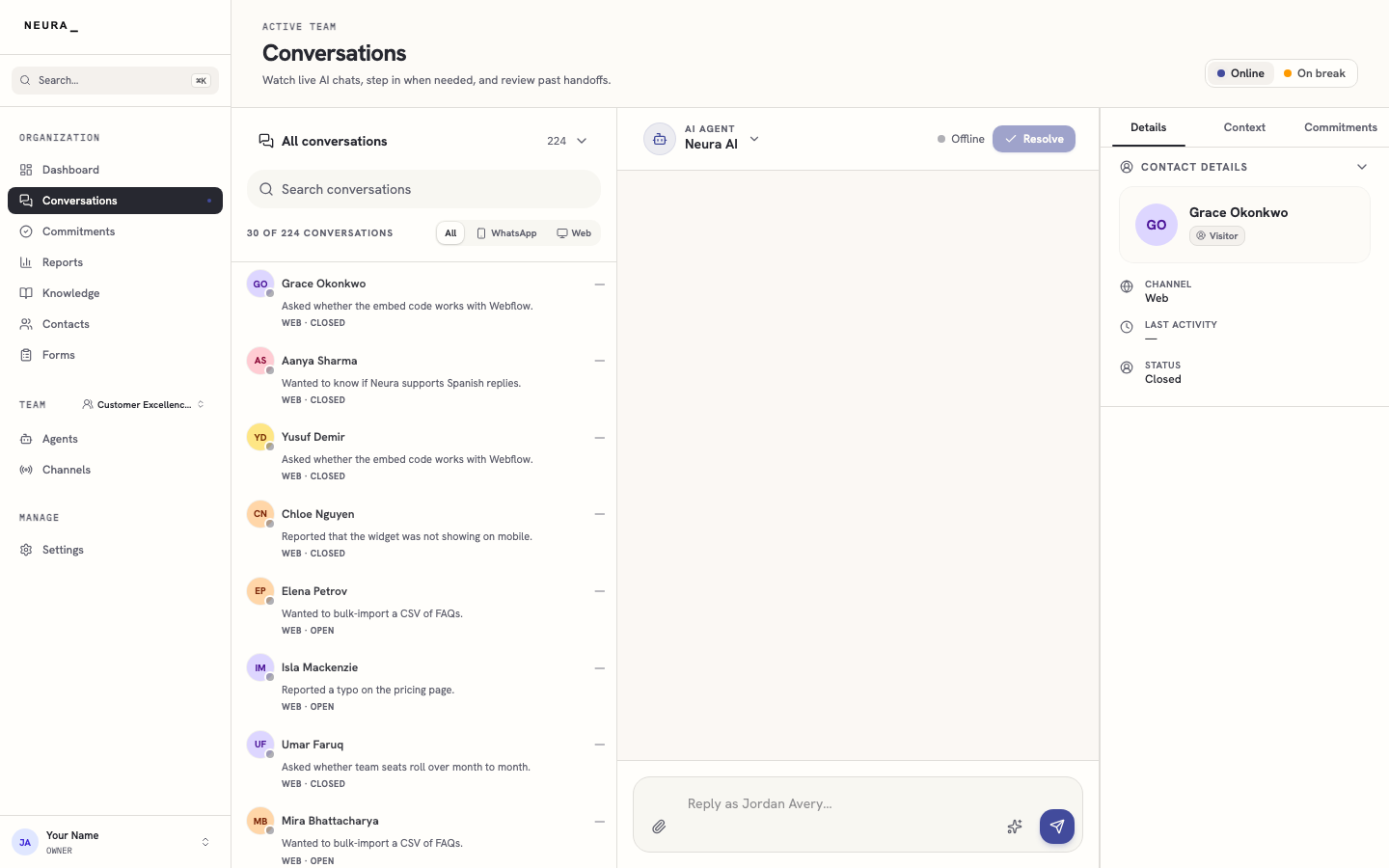
Task: Click the All conversations chat bubble icon
Action: 266,141
